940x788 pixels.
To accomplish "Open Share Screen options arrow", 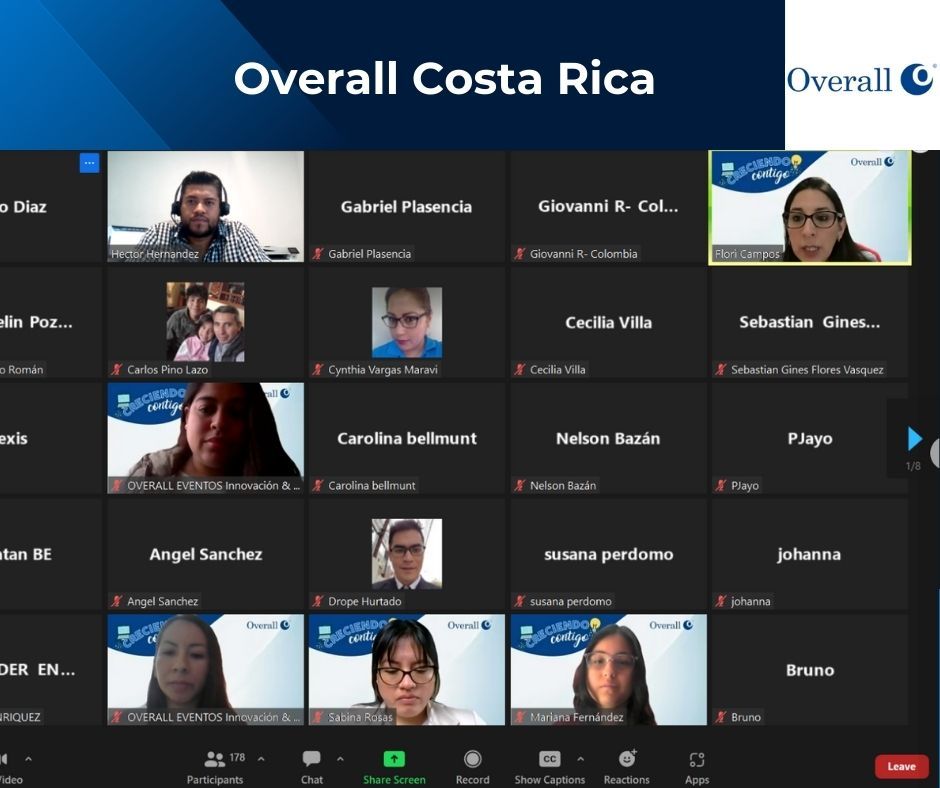I will click(427, 759).
